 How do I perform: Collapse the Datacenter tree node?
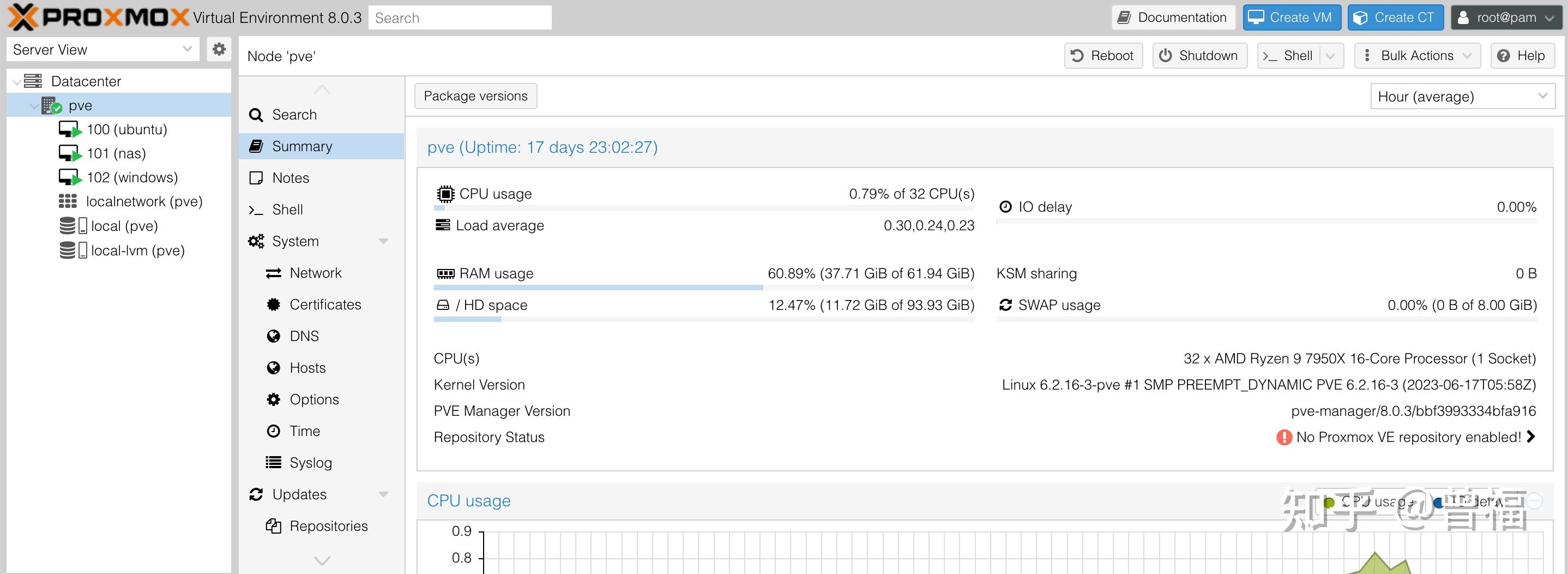(16, 82)
